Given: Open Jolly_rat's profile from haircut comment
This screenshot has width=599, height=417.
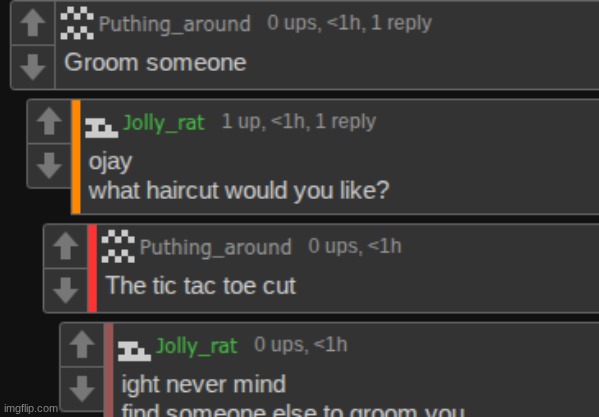Looking at the screenshot, I should (x=164, y=123).
